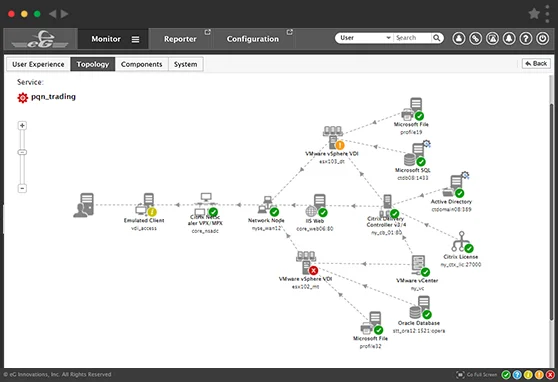Select the Citrix Delivery Controller node

coord(388,206)
